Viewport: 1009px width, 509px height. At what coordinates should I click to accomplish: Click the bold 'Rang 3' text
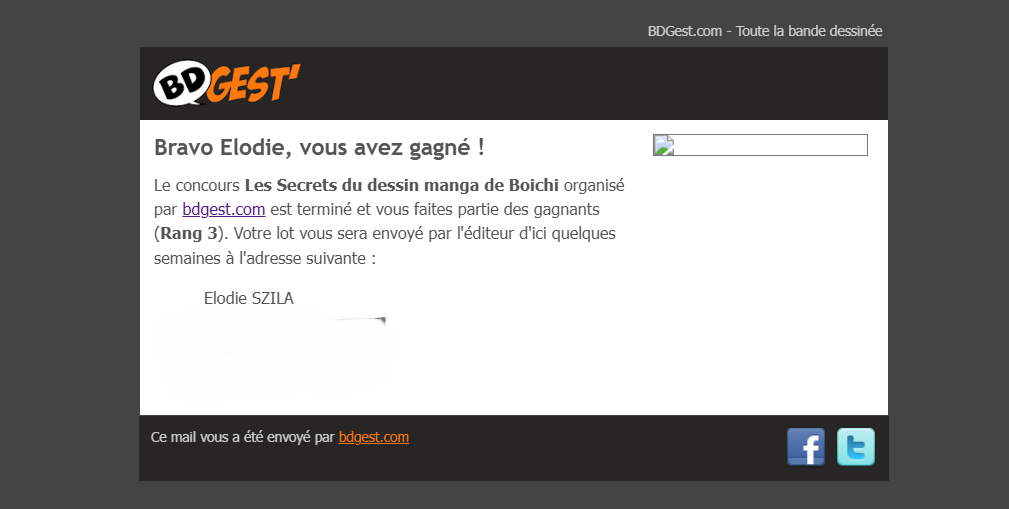(189, 233)
